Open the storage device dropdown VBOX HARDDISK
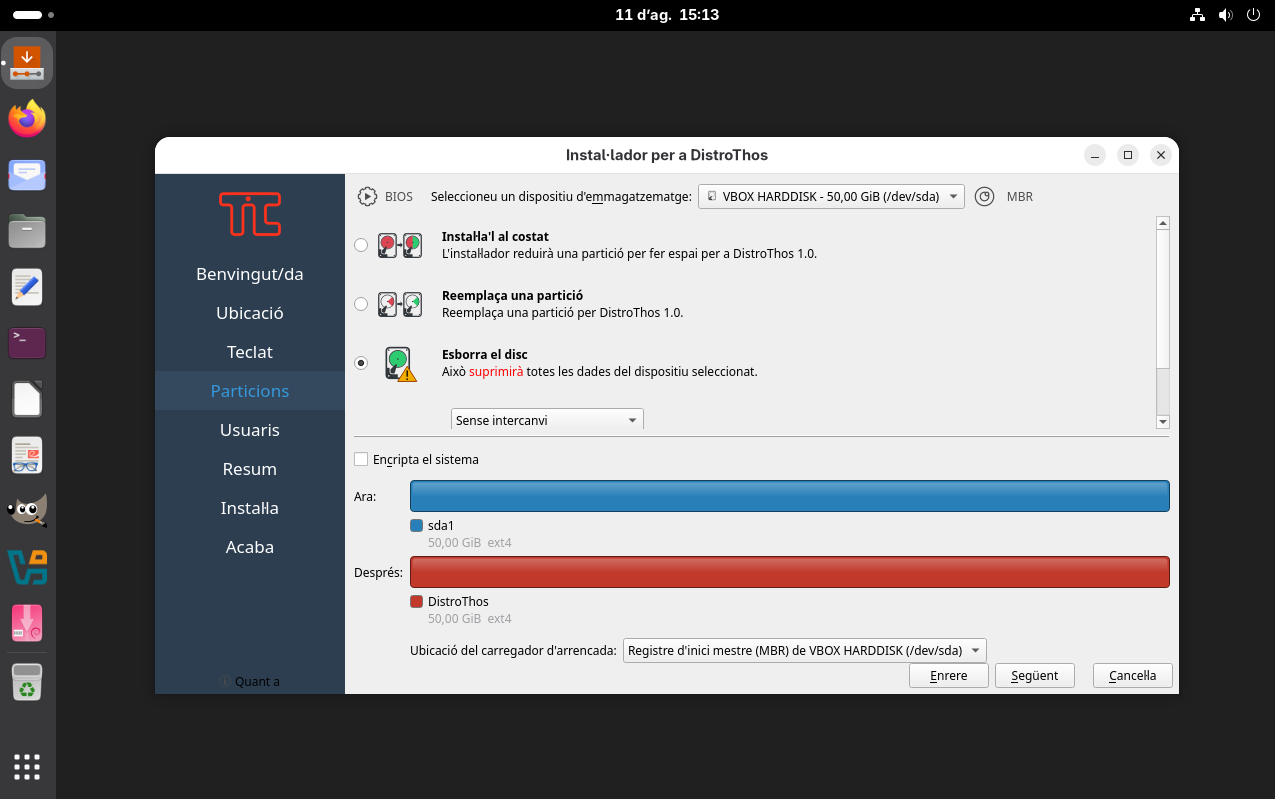 click(x=831, y=197)
